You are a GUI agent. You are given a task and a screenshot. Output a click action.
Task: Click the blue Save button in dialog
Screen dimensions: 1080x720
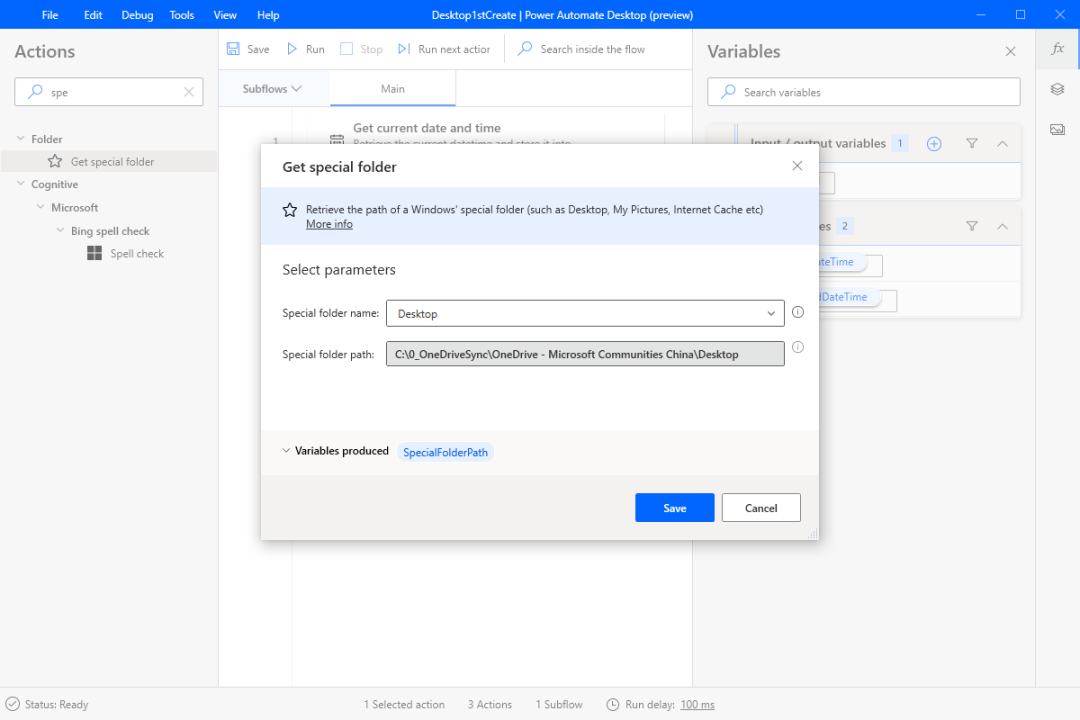pos(674,508)
